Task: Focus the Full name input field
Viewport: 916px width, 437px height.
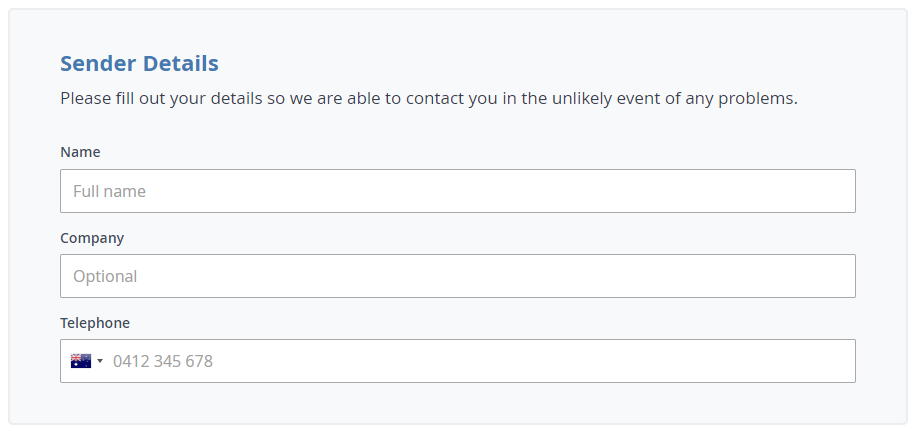Action: coord(457,191)
